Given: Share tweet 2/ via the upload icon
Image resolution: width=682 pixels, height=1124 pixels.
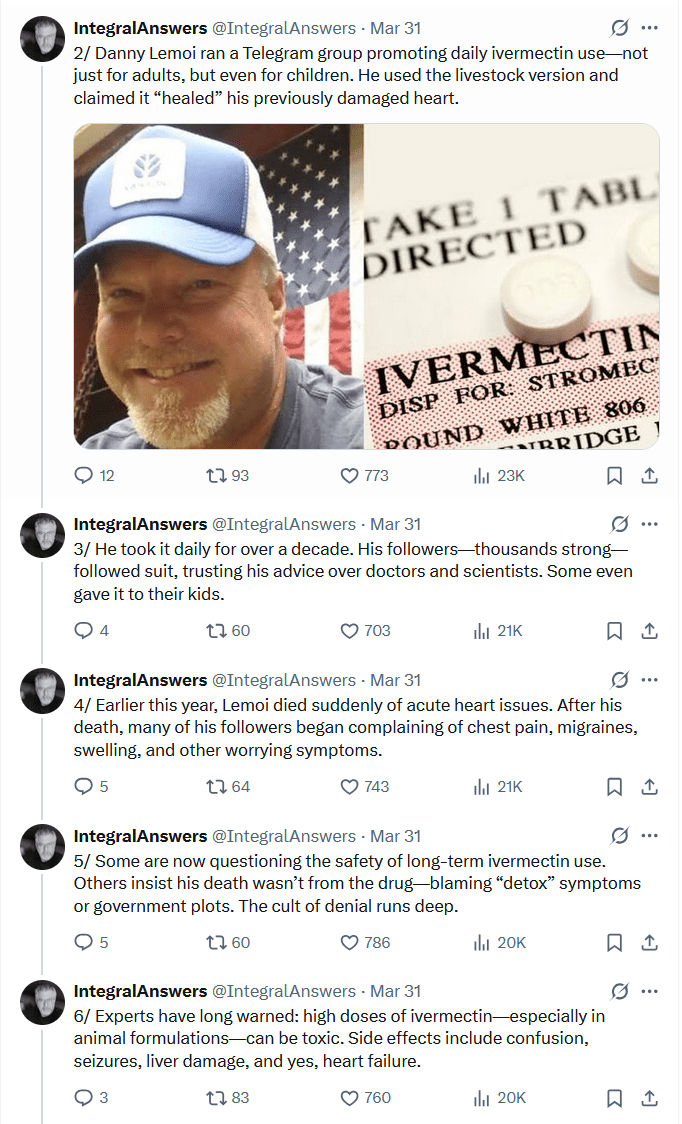Looking at the screenshot, I should point(649,475).
